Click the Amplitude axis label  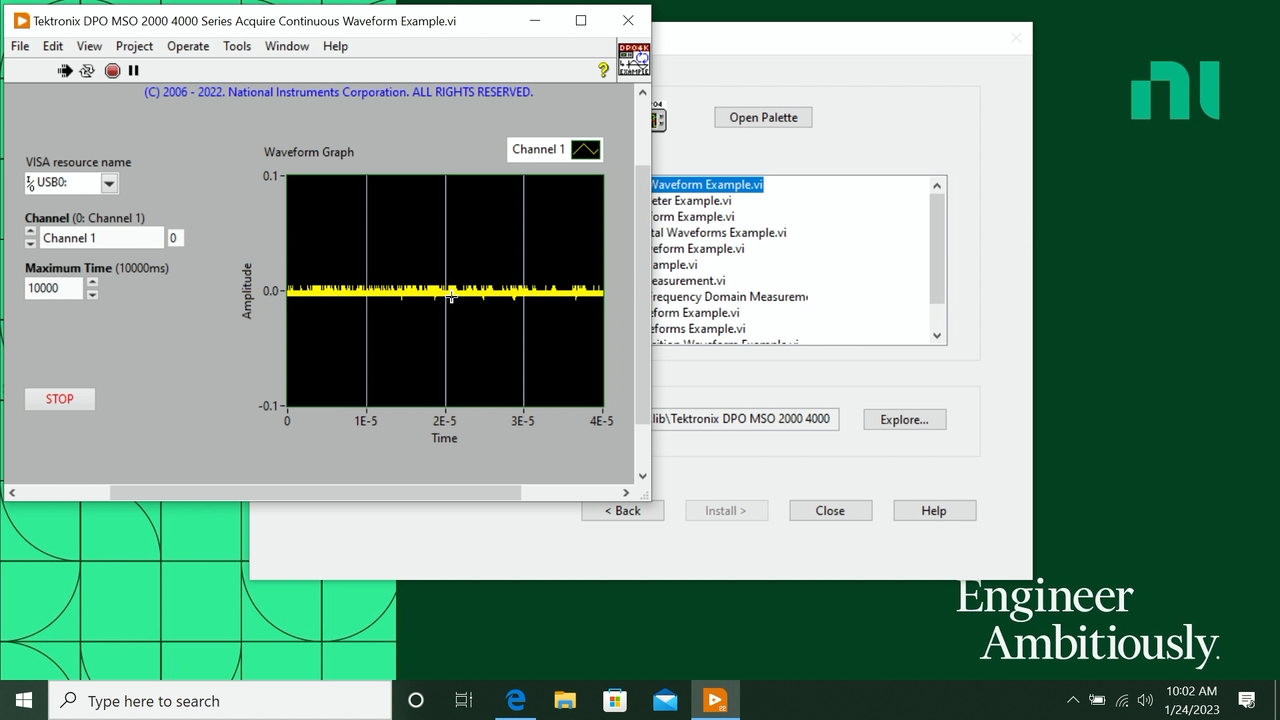(x=247, y=291)
